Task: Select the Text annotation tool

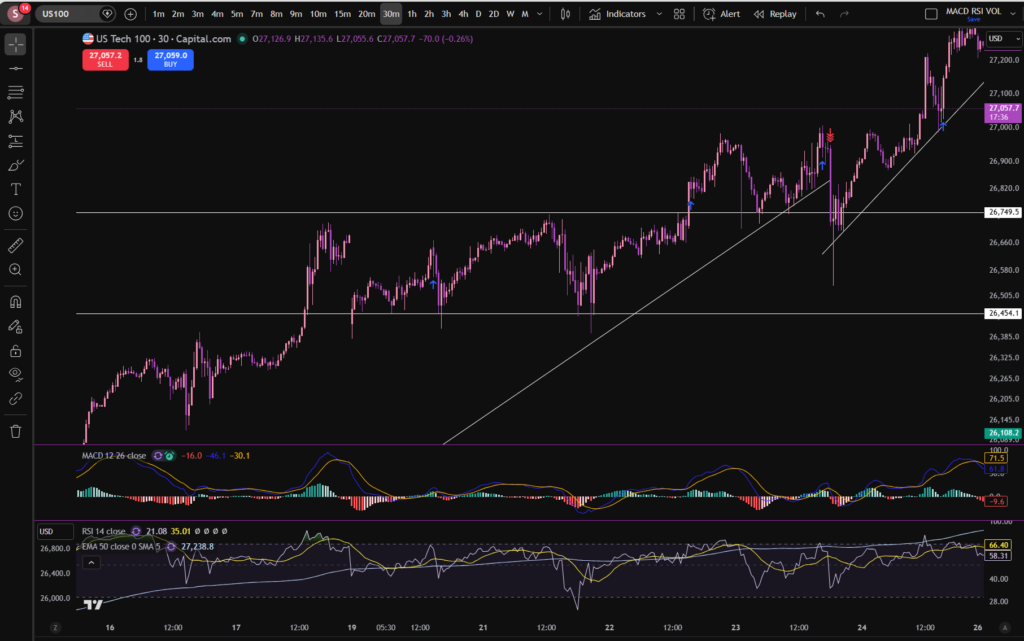Action: click(x=16, y=189)
